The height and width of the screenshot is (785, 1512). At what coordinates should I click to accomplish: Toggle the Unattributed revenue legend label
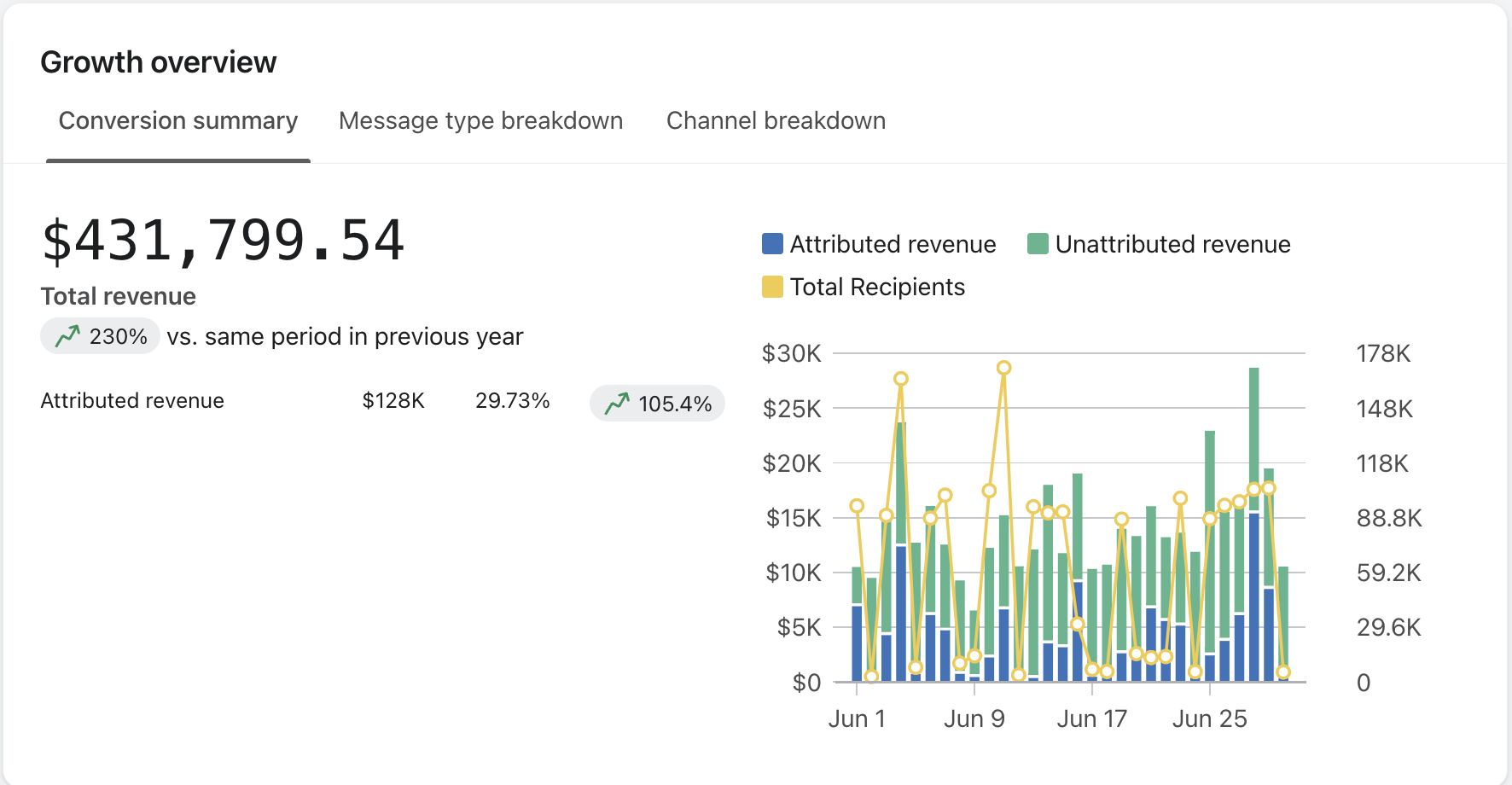(1172, 244)
